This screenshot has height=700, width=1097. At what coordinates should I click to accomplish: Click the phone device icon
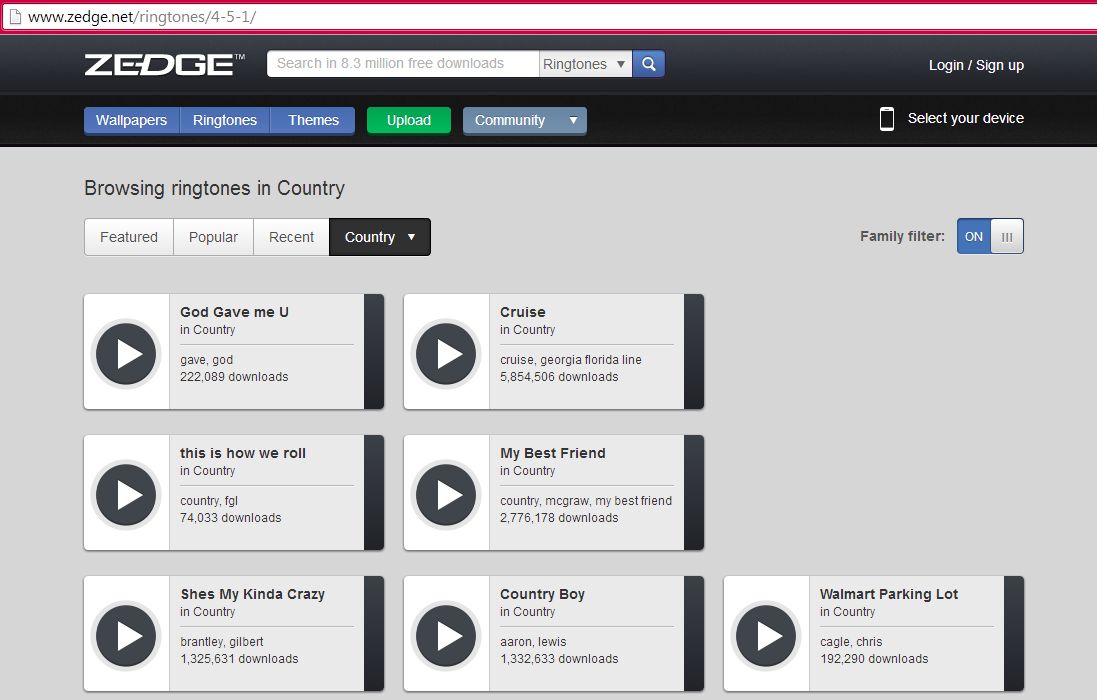(886, 119)
